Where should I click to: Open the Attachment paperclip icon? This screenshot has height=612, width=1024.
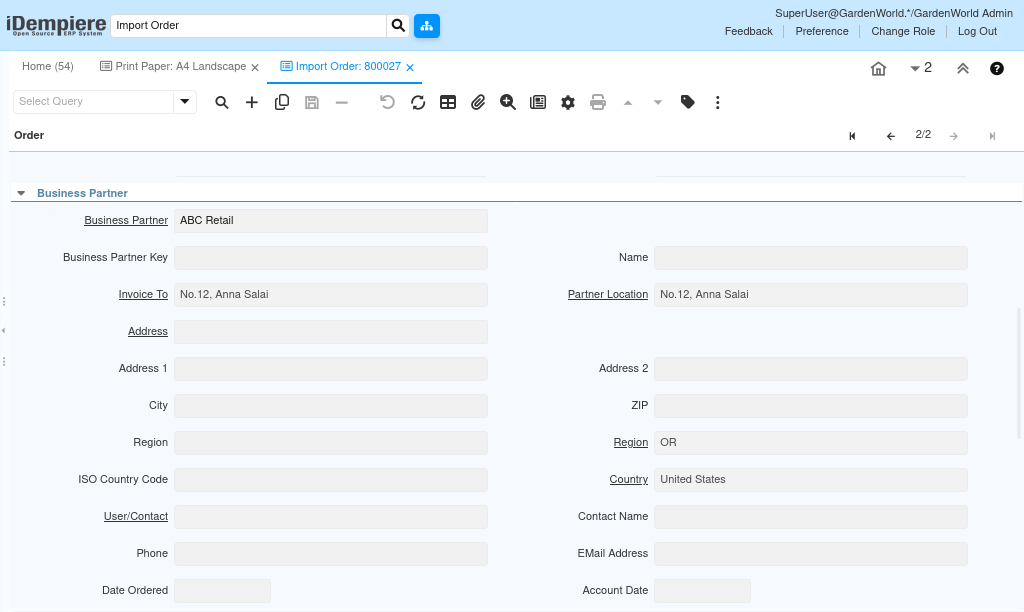pyautogui.click(x=478, y=103)
